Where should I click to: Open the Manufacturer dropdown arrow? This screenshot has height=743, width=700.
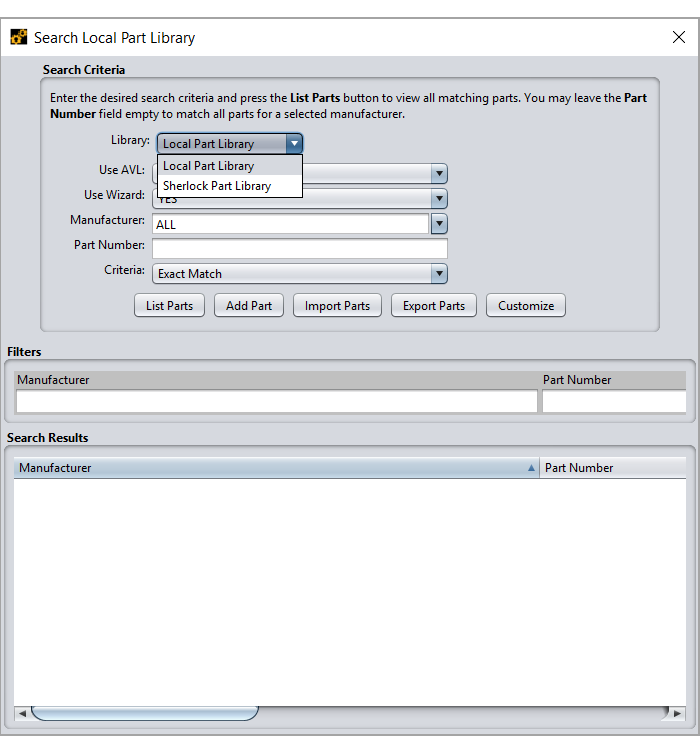(x=439, y=224)
